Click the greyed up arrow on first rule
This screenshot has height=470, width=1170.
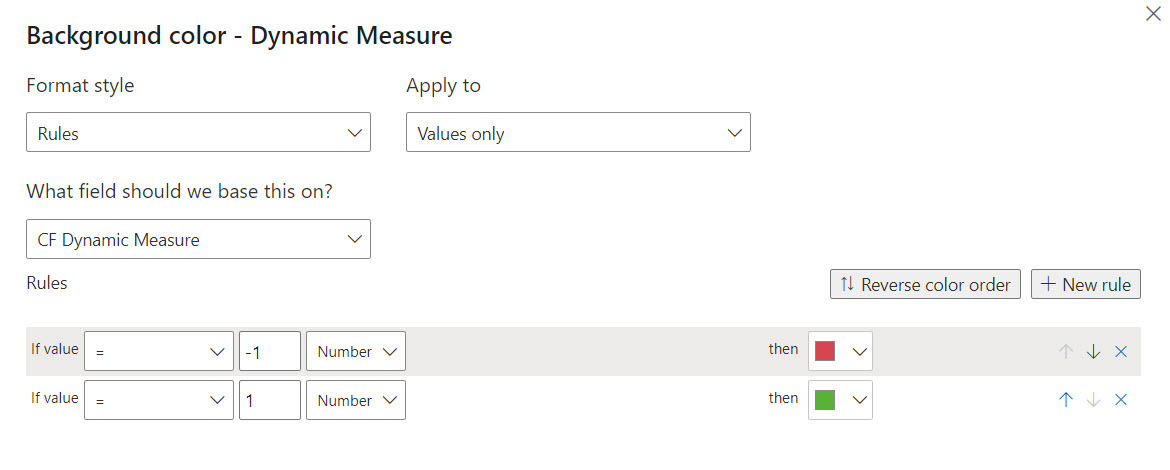[1066, 352]
